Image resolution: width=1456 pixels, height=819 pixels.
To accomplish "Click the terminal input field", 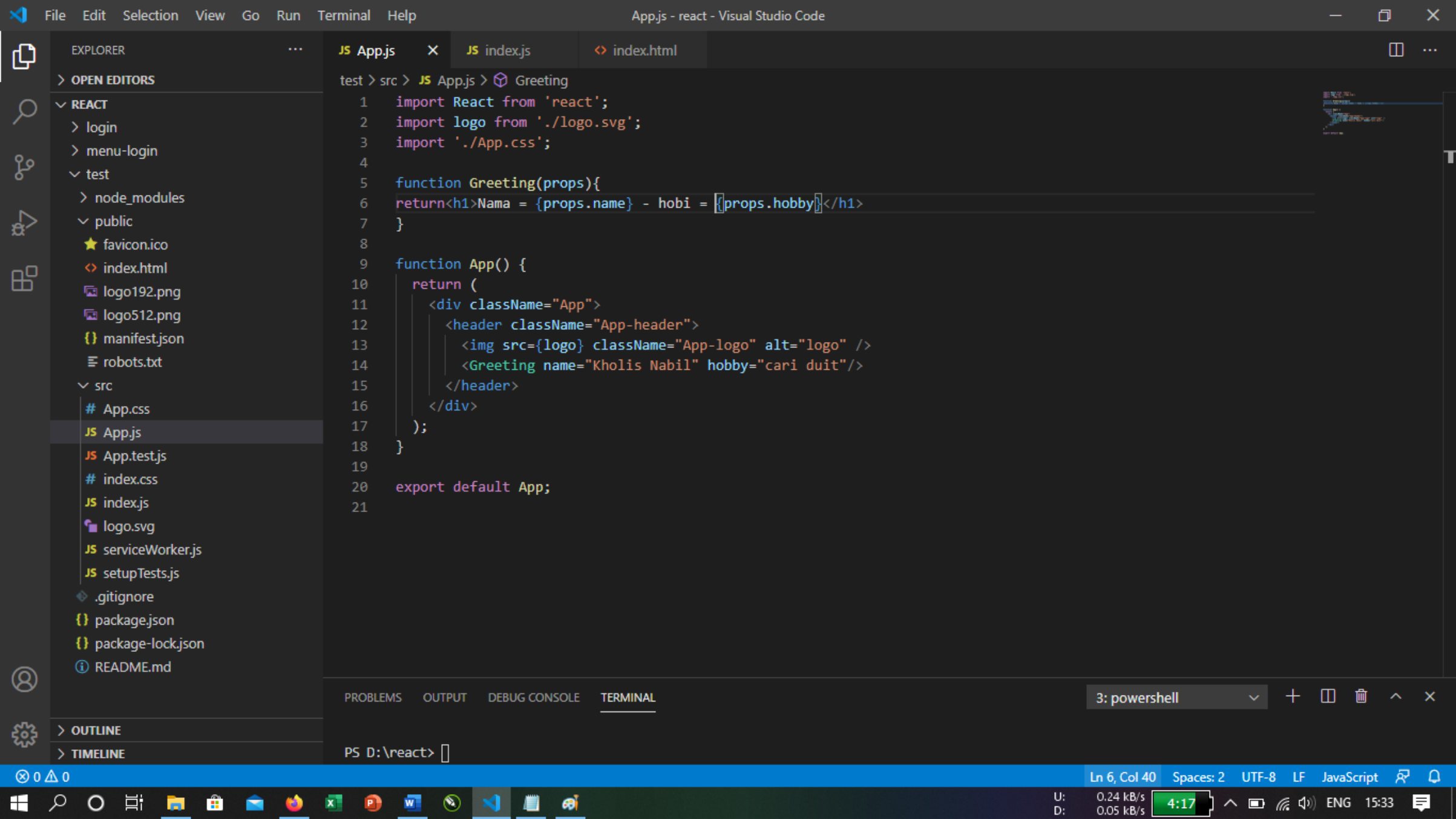I will pos(446,751).
